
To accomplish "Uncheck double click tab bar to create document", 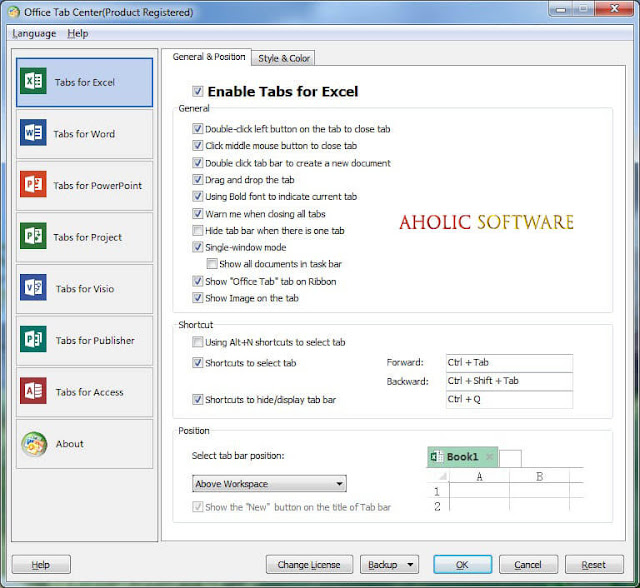I will click(x=198, y=163).
